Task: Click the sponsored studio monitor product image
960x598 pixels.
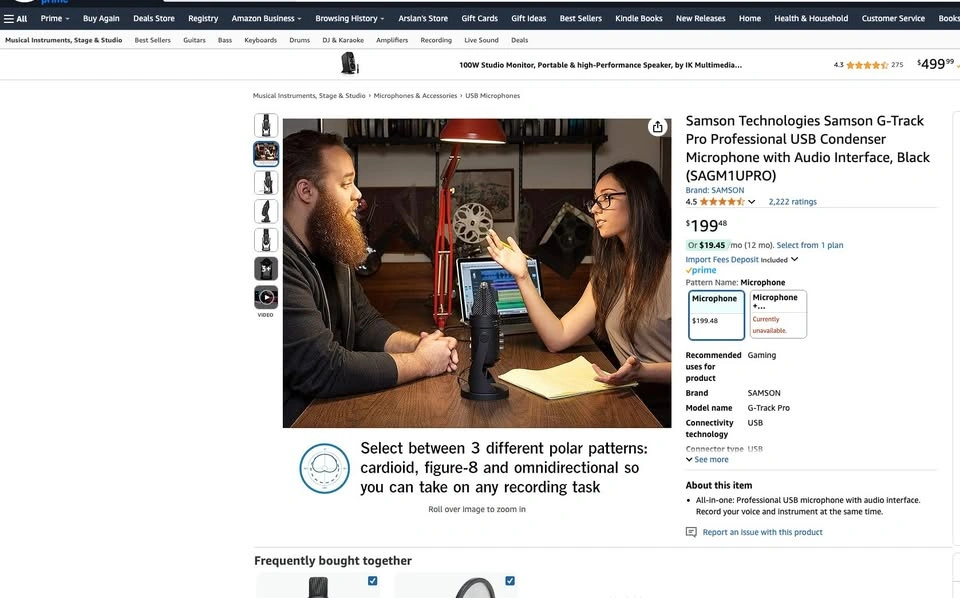Action: click(349, 64)
